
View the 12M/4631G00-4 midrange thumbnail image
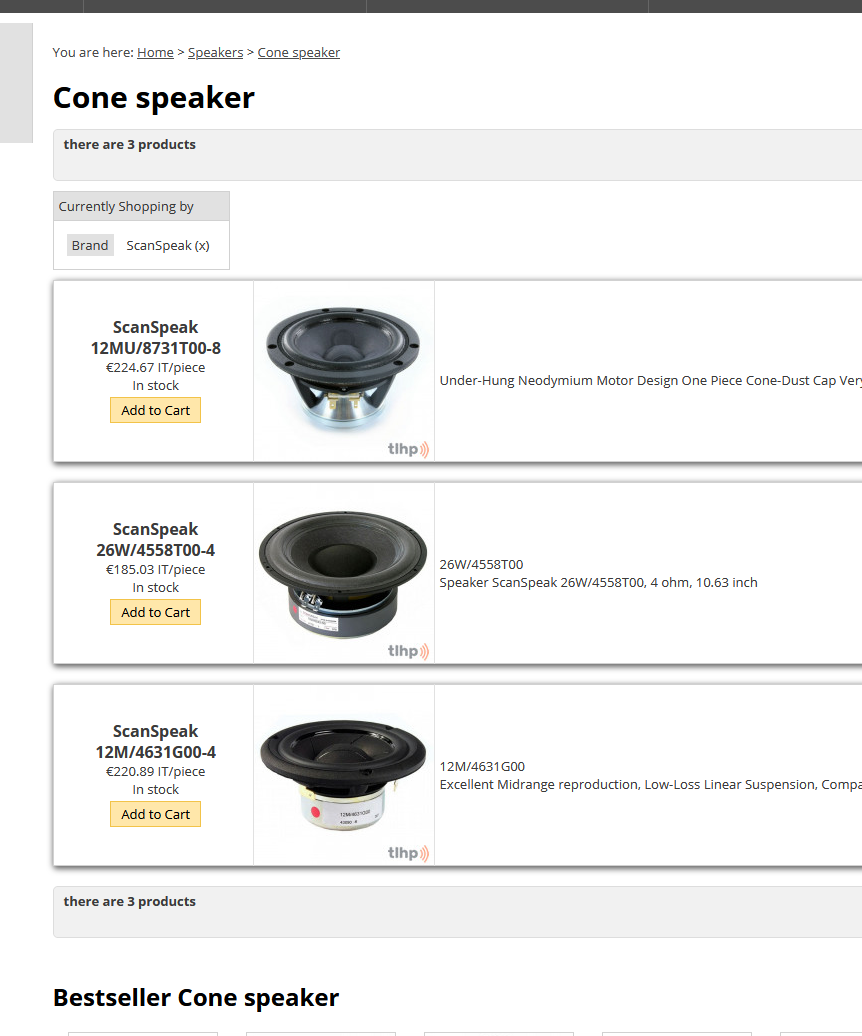click(x=343, y=773)
